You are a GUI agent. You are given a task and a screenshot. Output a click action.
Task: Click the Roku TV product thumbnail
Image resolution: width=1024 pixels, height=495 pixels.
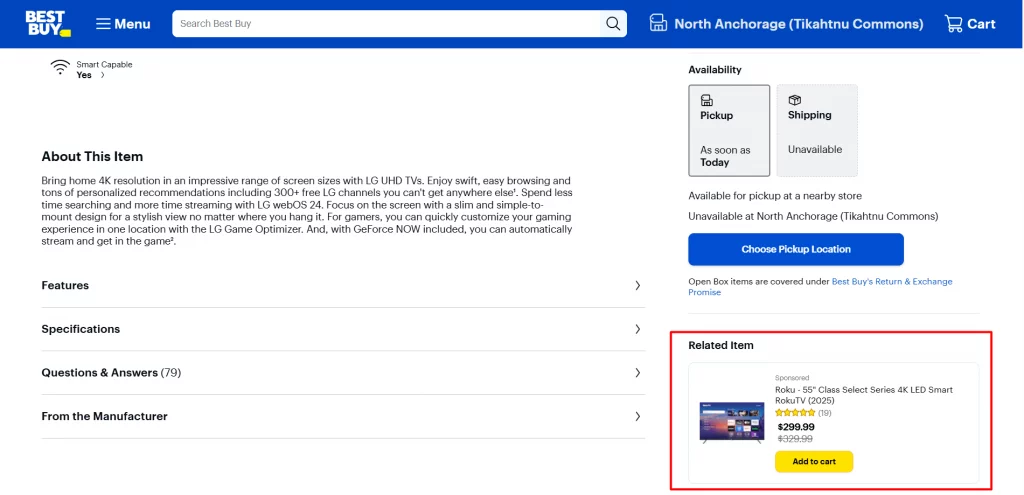tap(731, 423)
